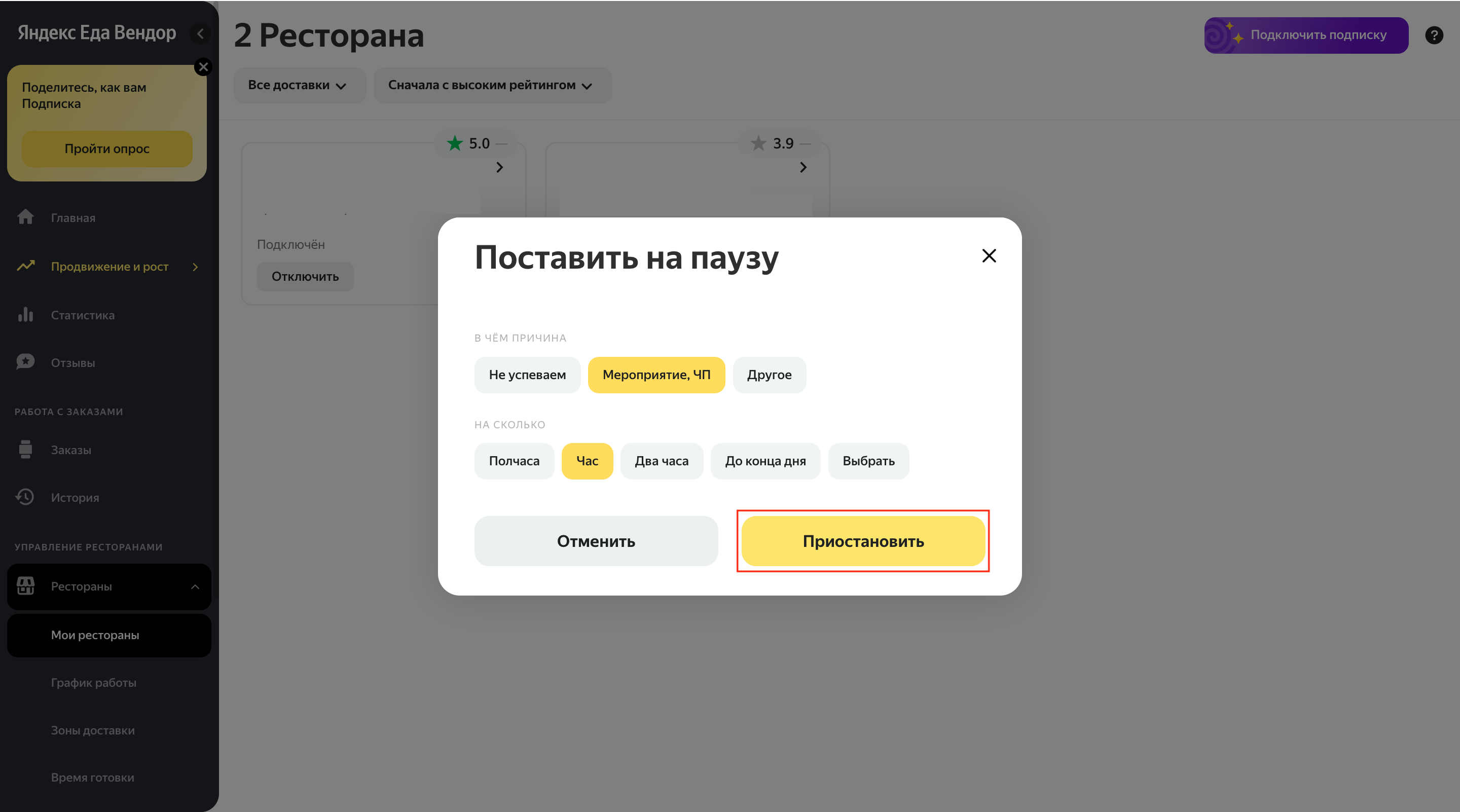Click the 5.0 rating value

click(479, 143)
